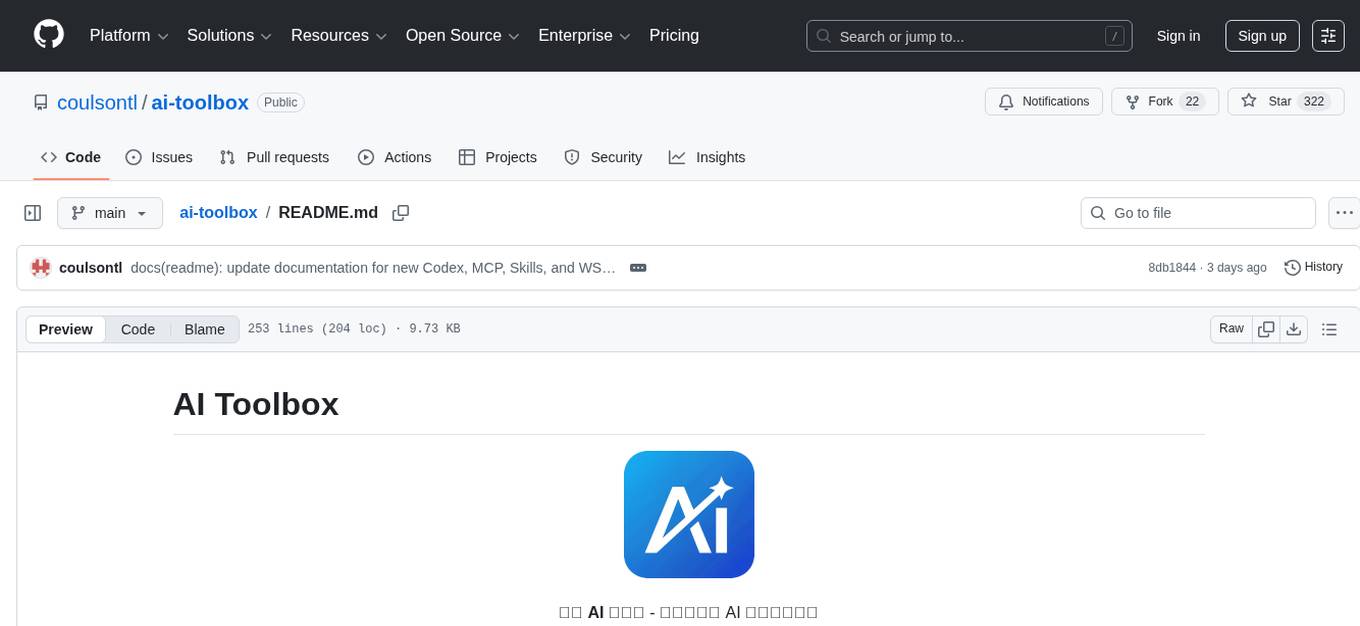Expand the truncated commit message
Viewport: 1360px width, 626px height.
click(x=637, y=267)
